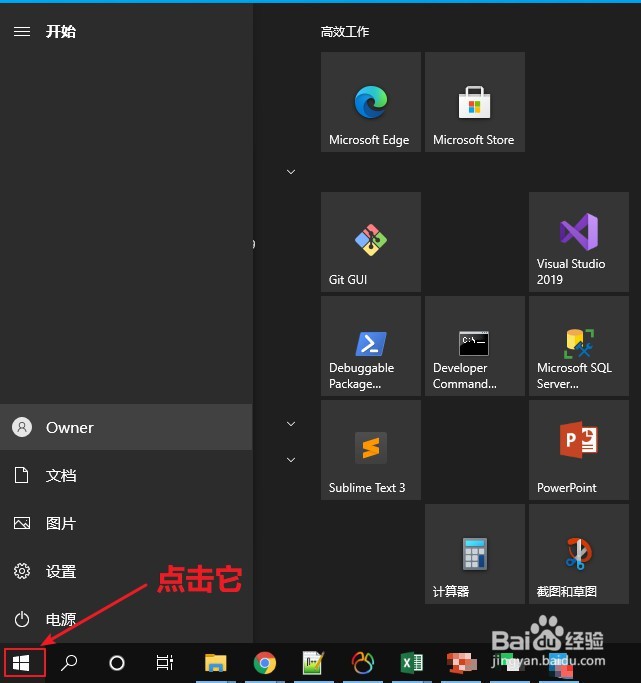Open Task View in taskbar

point(165,663)
